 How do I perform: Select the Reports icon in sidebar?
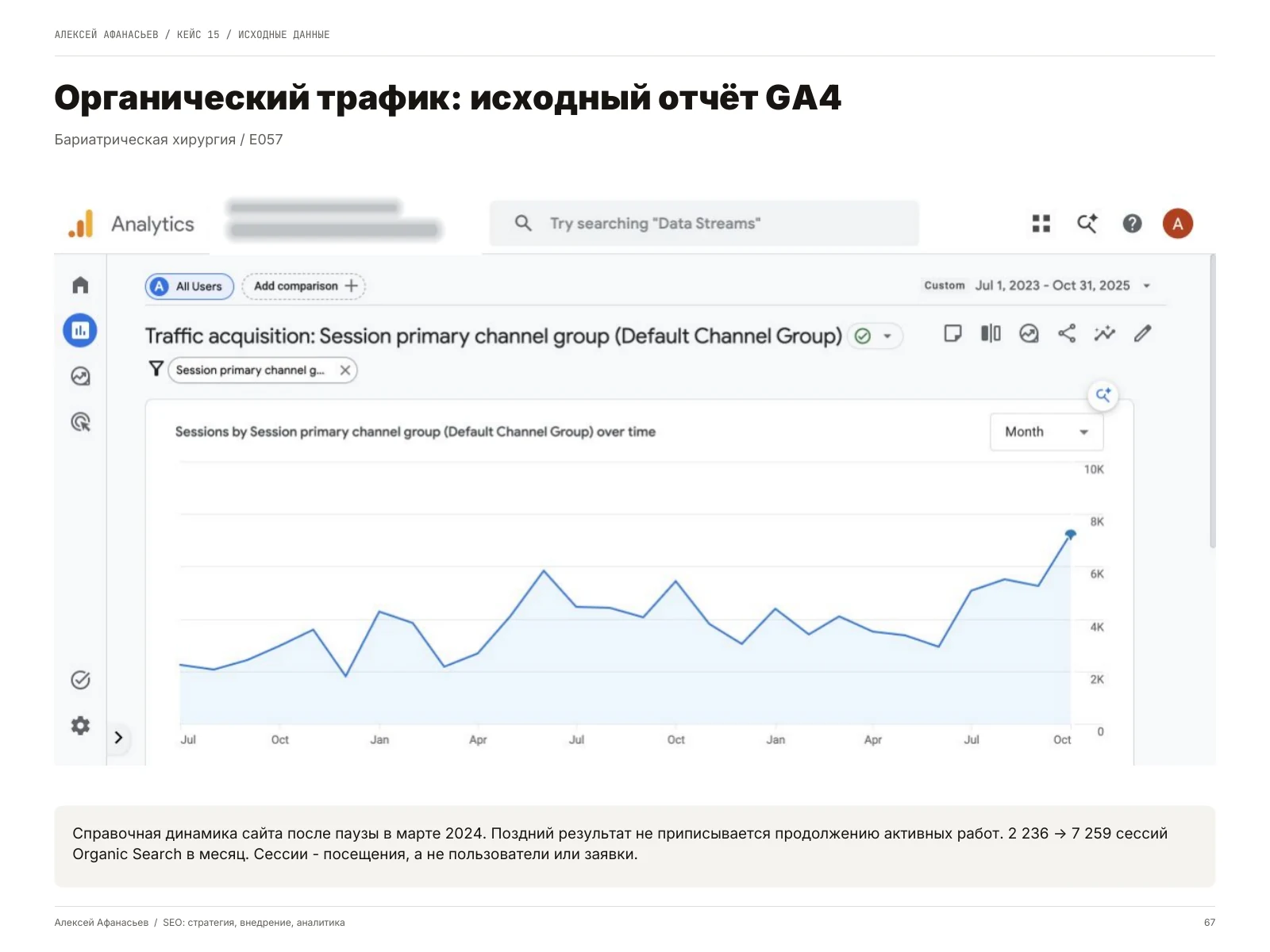pyautogui.click(x=80, y=330)
